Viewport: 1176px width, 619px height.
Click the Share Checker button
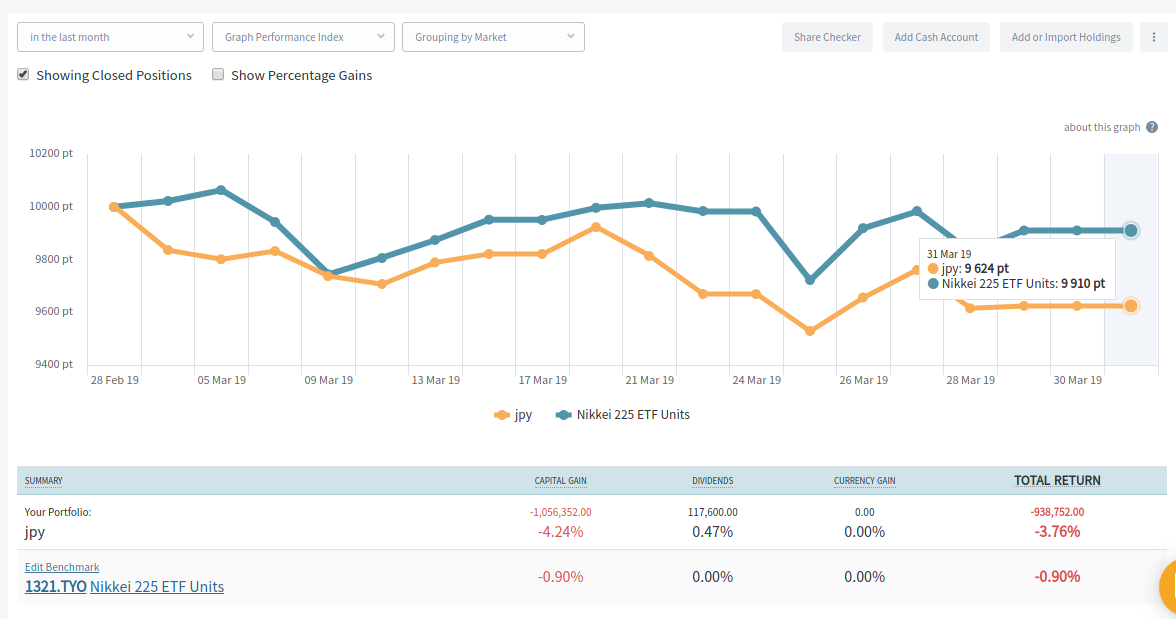pyautogui.click(x=827, y=37)
